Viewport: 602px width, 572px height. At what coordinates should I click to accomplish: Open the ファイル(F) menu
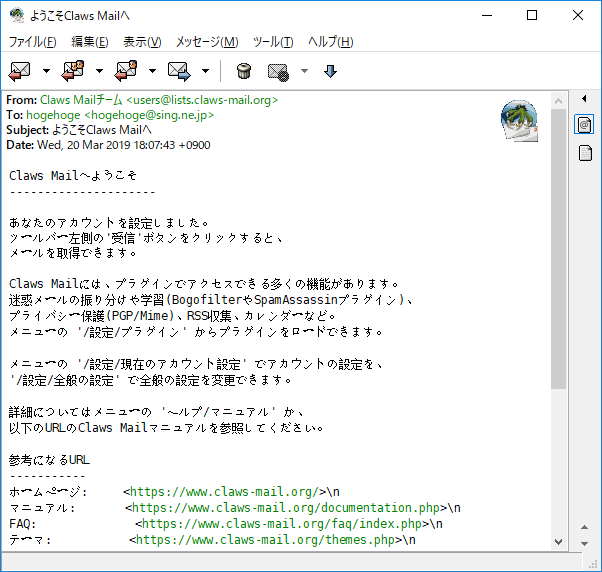pos(33,41)
